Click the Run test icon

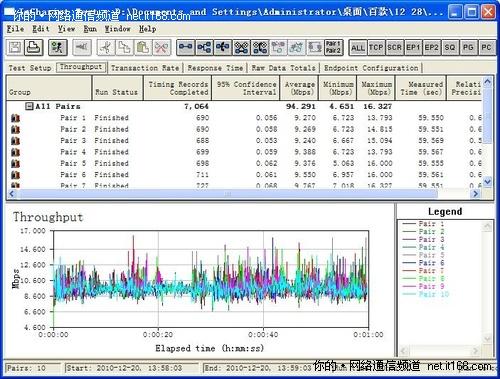(x=57, y=47)
